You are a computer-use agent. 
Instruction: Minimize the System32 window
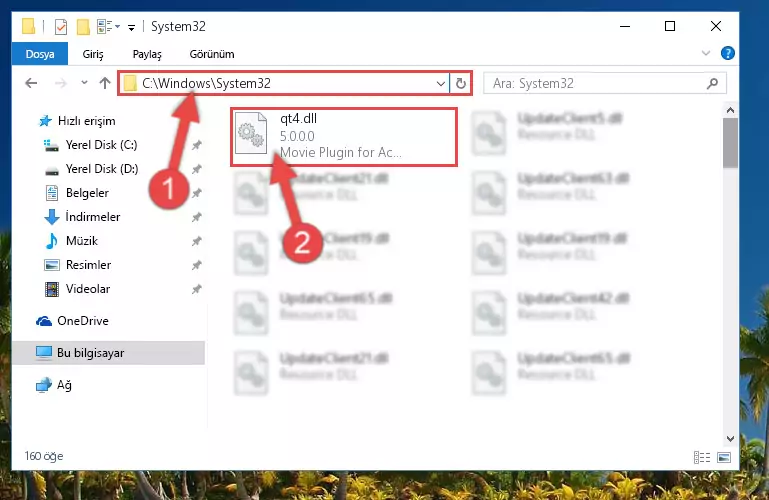tap(625, 26)
